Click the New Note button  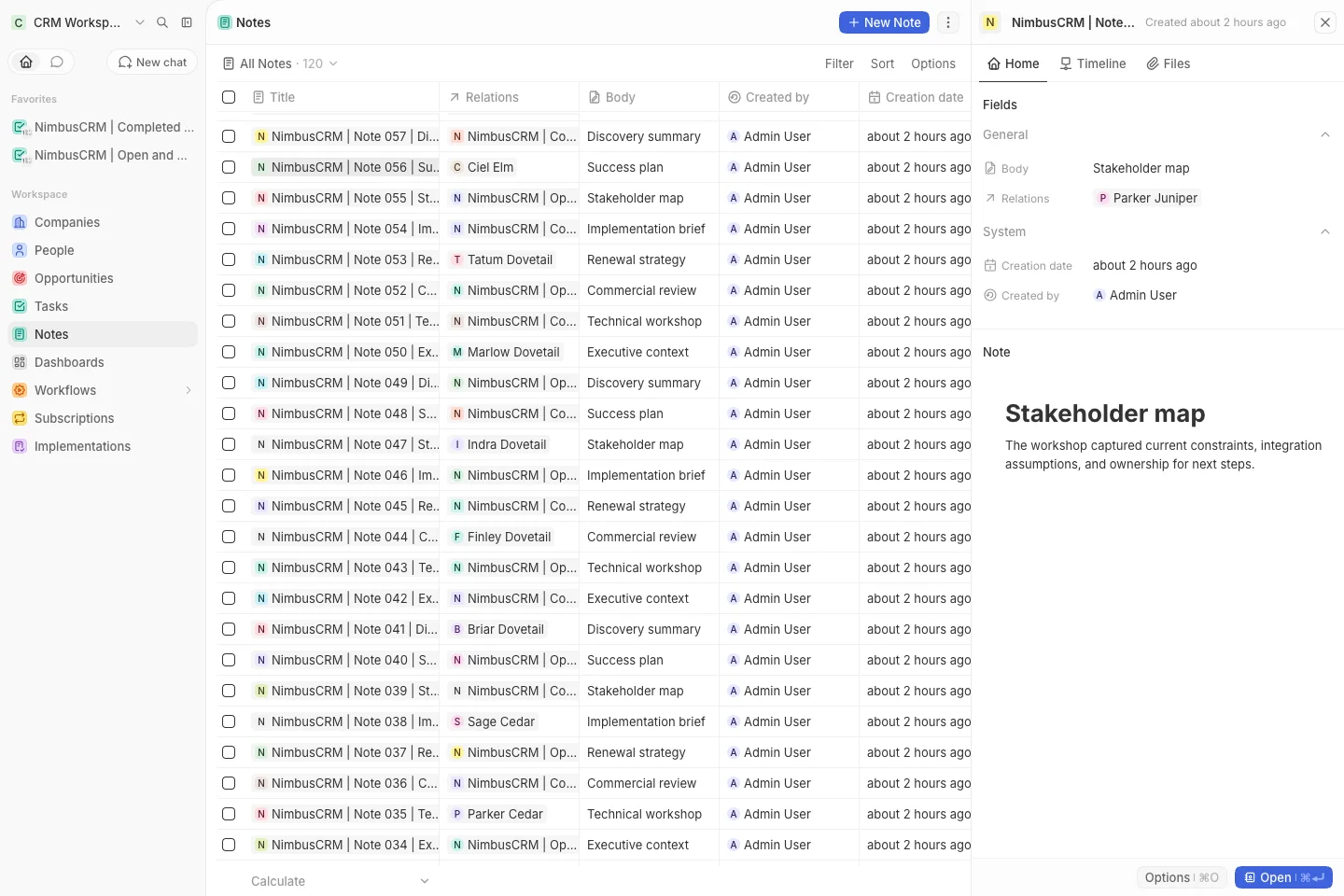[x=884, y=22]
